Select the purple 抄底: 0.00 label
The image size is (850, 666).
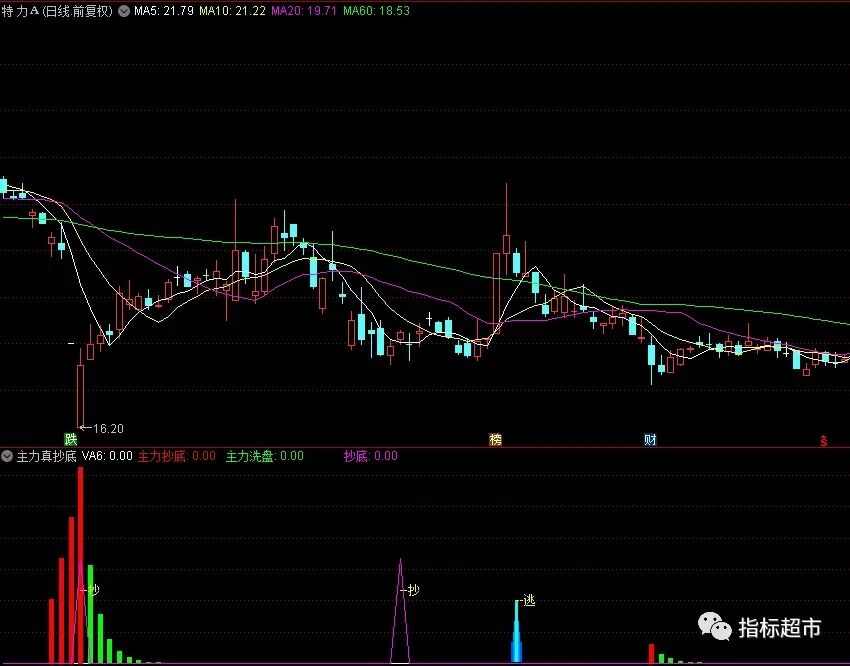(371, 456)
